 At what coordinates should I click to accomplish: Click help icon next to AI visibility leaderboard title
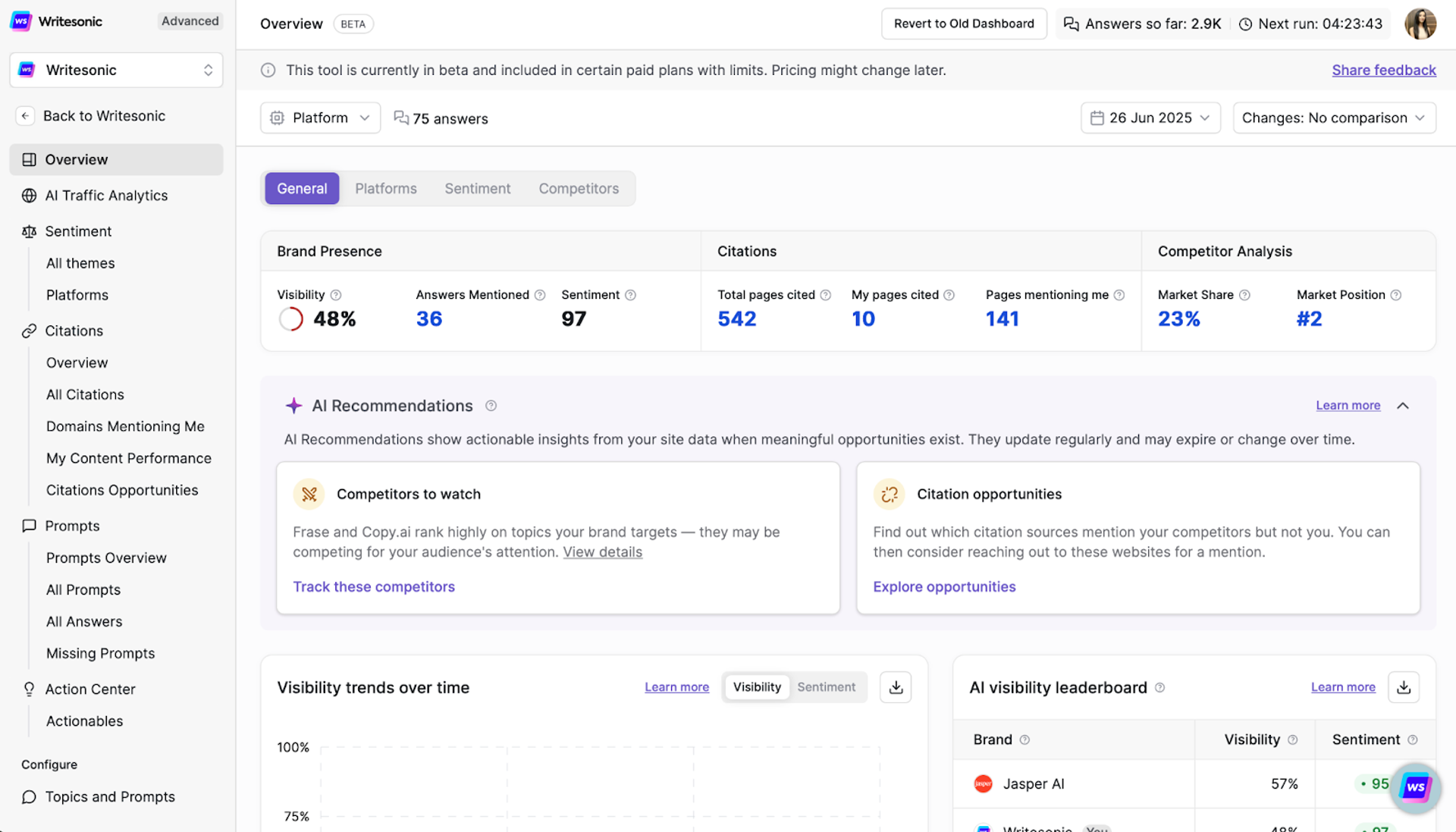[x=1160, y=688]
